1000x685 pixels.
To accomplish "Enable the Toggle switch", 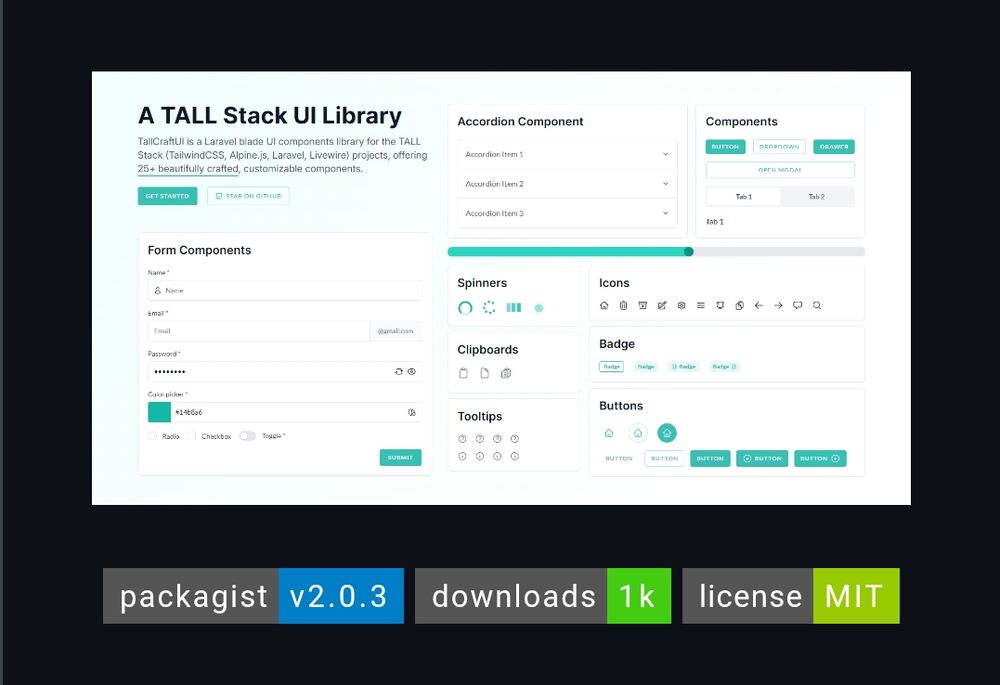I will pos(247,436).
